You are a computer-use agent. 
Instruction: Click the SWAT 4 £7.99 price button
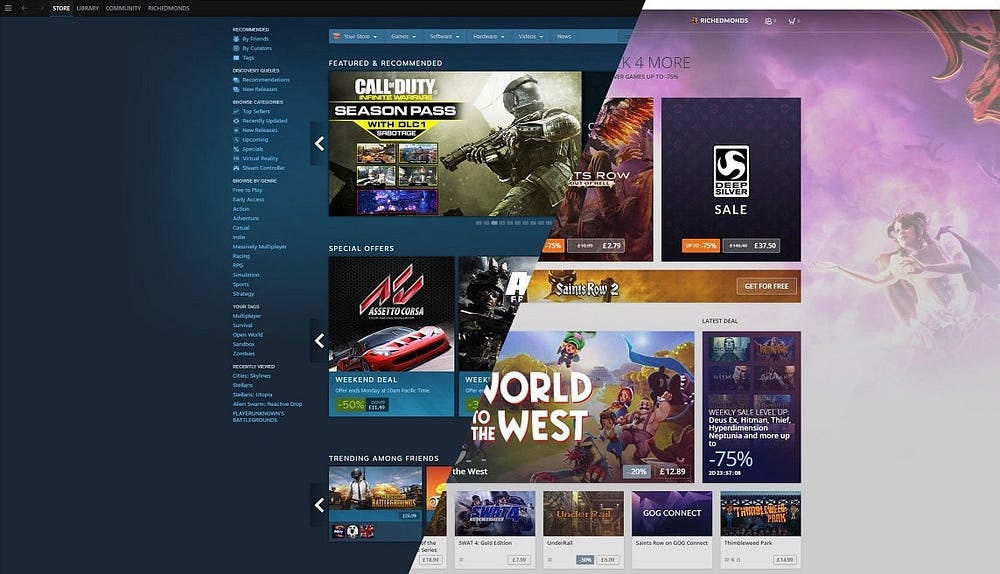(519, 560)
